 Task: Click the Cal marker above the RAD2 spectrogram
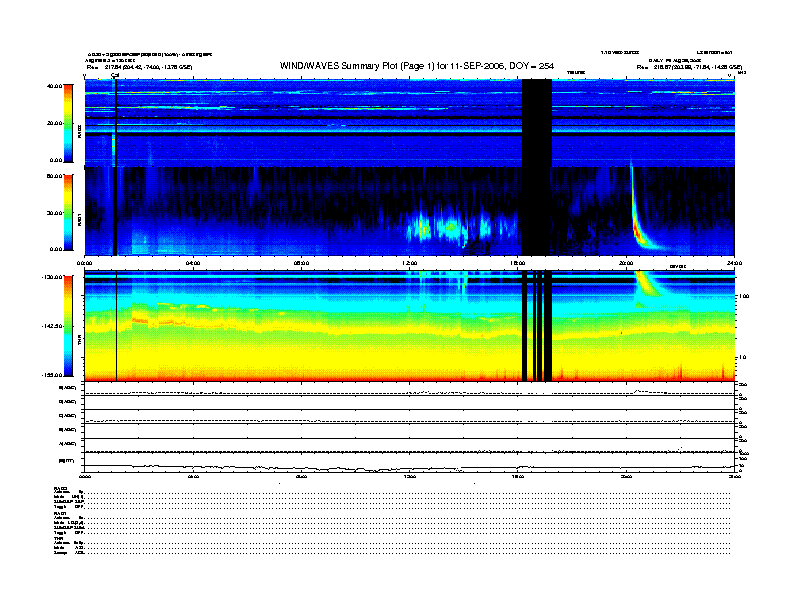(115, 75)
